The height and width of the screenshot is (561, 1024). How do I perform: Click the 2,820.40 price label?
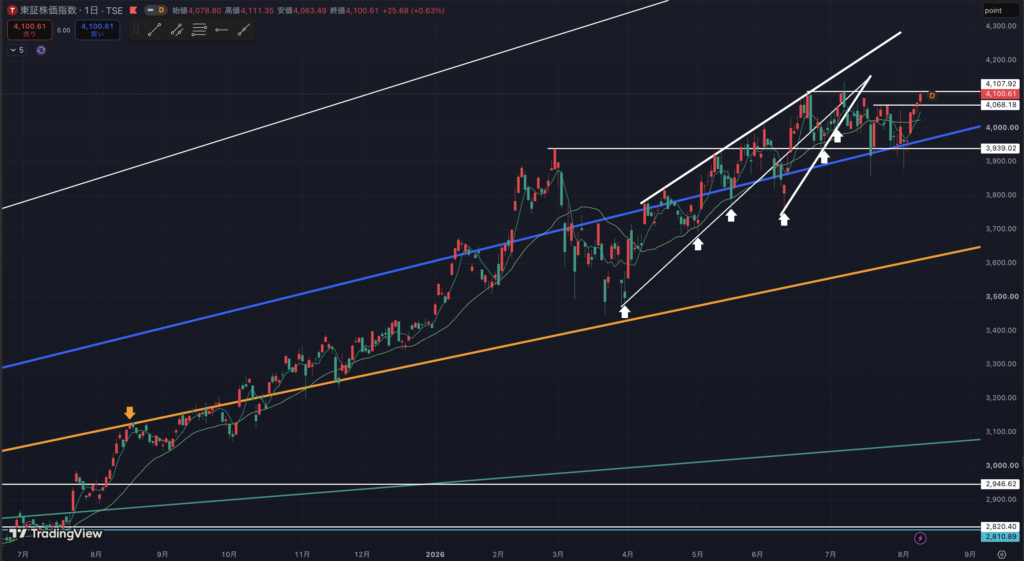(x=1000, y=526)
